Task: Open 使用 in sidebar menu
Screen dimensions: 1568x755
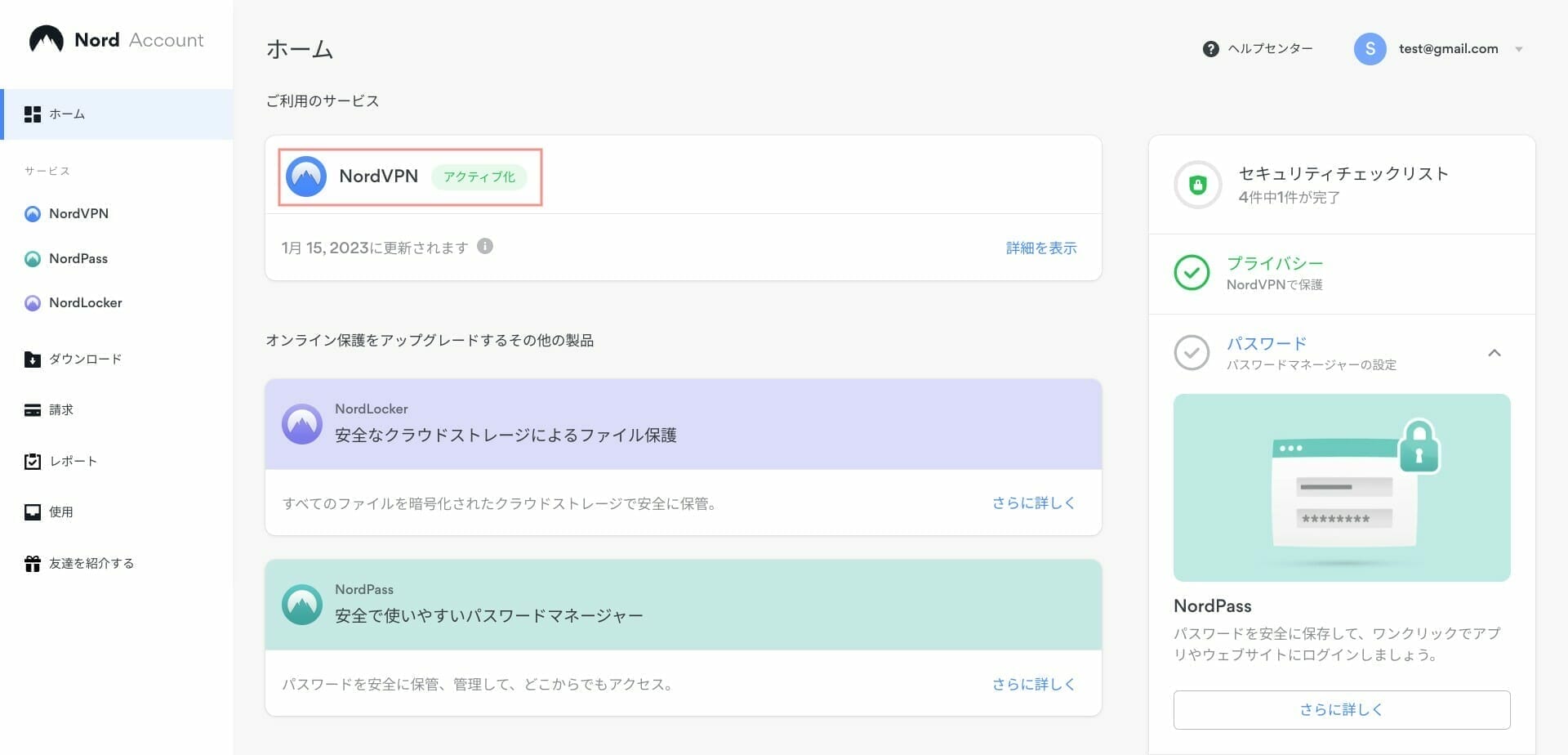Action: tap(61, 512)
